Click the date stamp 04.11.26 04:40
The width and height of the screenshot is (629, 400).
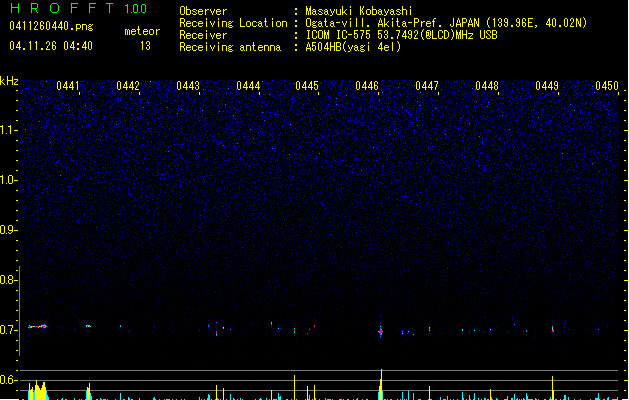pyautogui.click(x=51, y=46)
